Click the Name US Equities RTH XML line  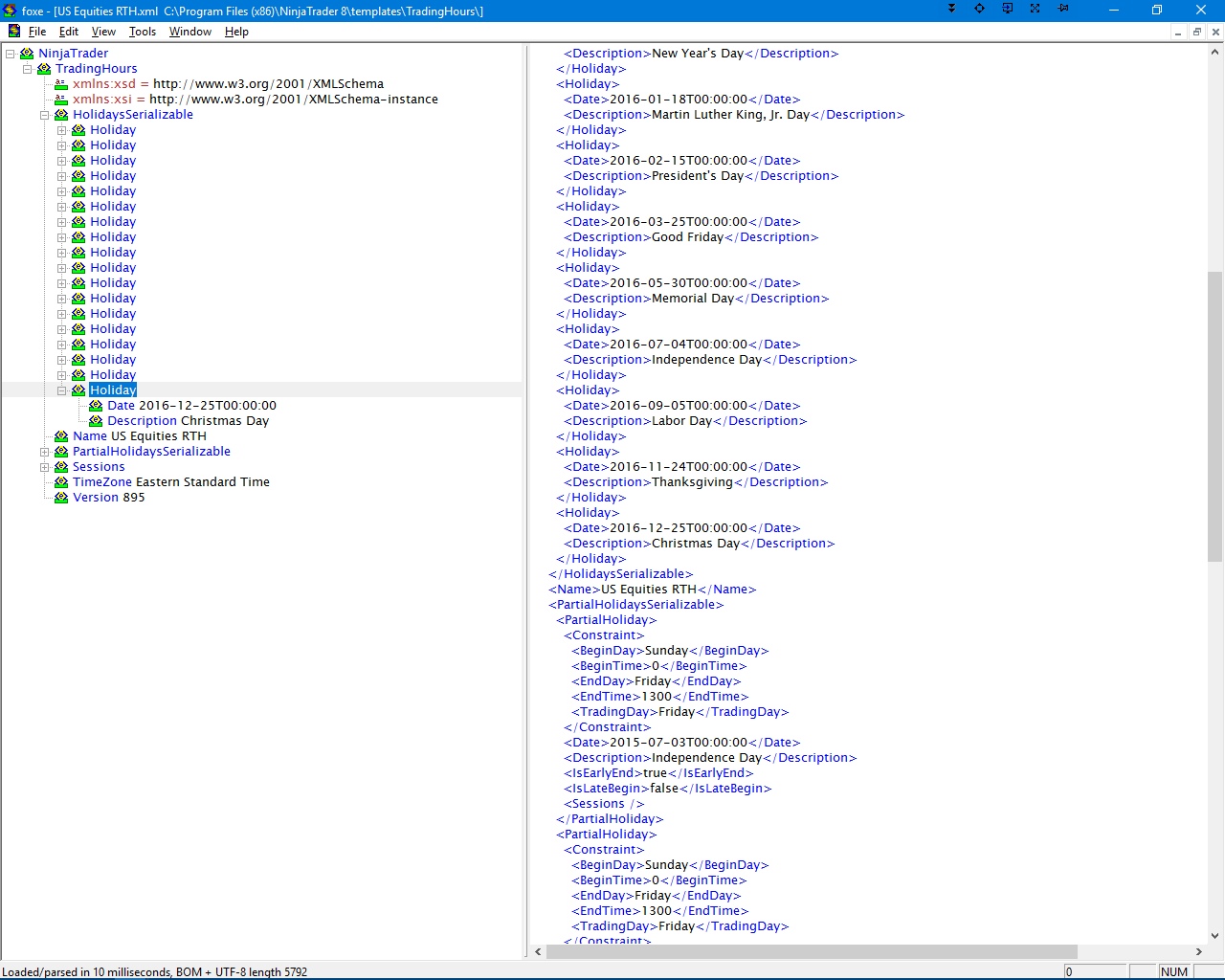coord(653,590)
